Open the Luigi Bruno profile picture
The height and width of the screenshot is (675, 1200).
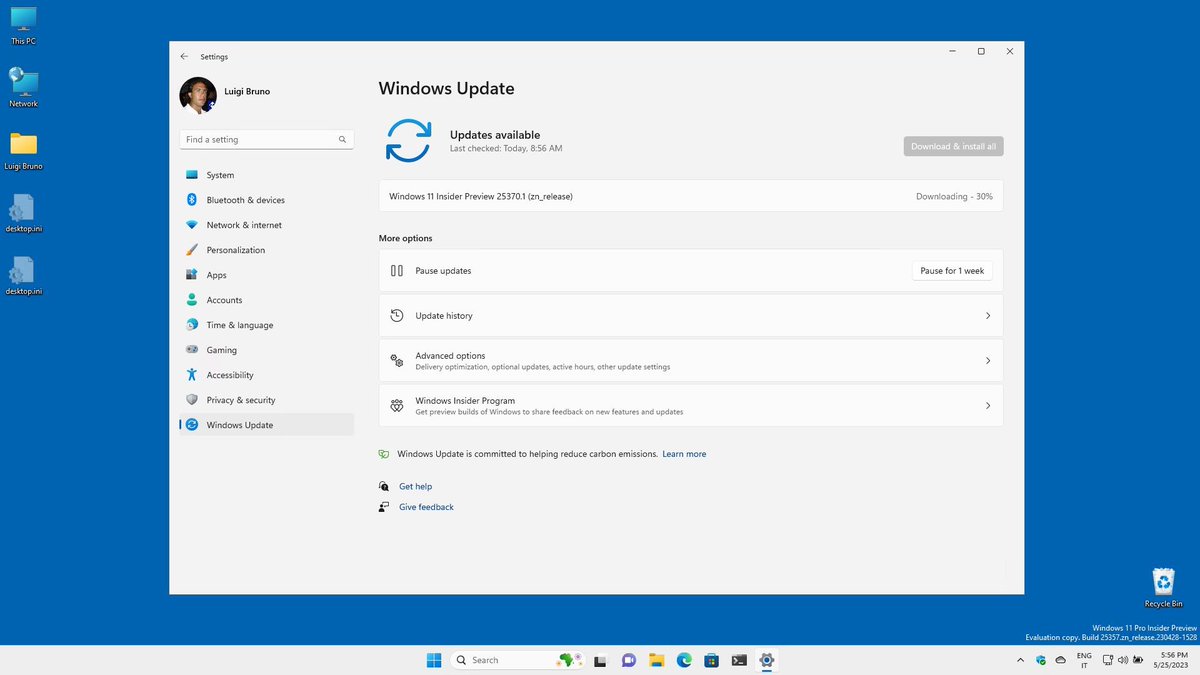[198, 96]
